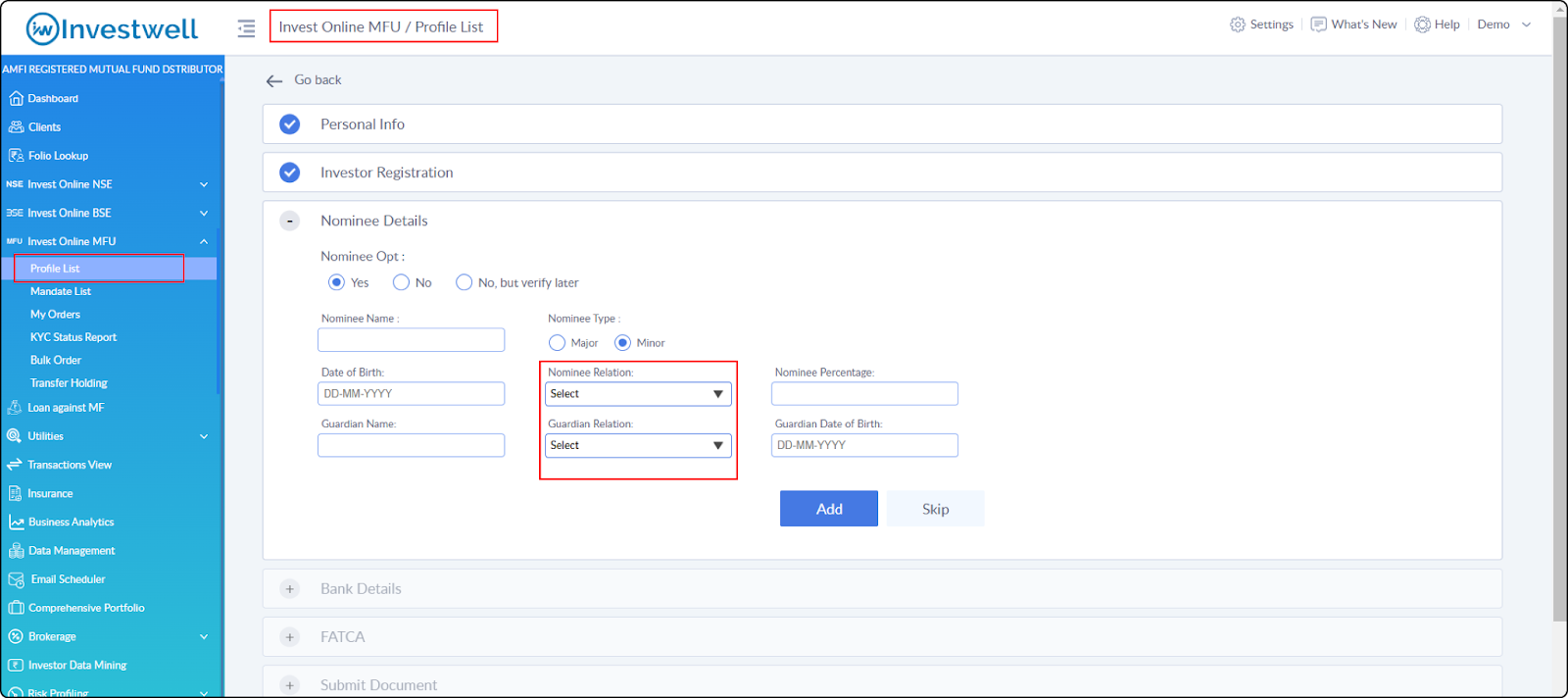Expand Invest Online BSE chevron
The height and width of the screenshot is (698, 1568).
(204, 213)
